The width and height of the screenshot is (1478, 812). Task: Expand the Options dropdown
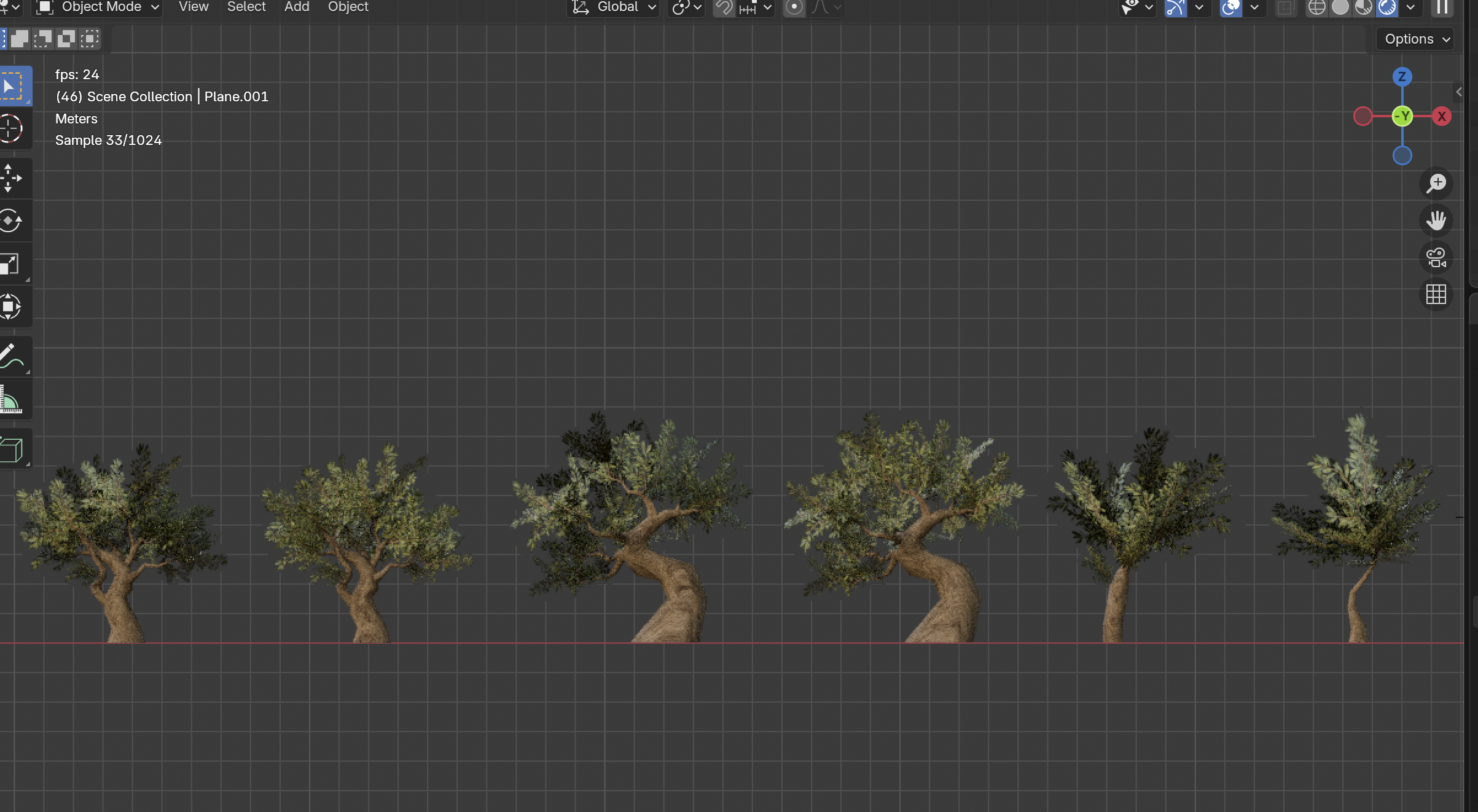coord(1415,39)
